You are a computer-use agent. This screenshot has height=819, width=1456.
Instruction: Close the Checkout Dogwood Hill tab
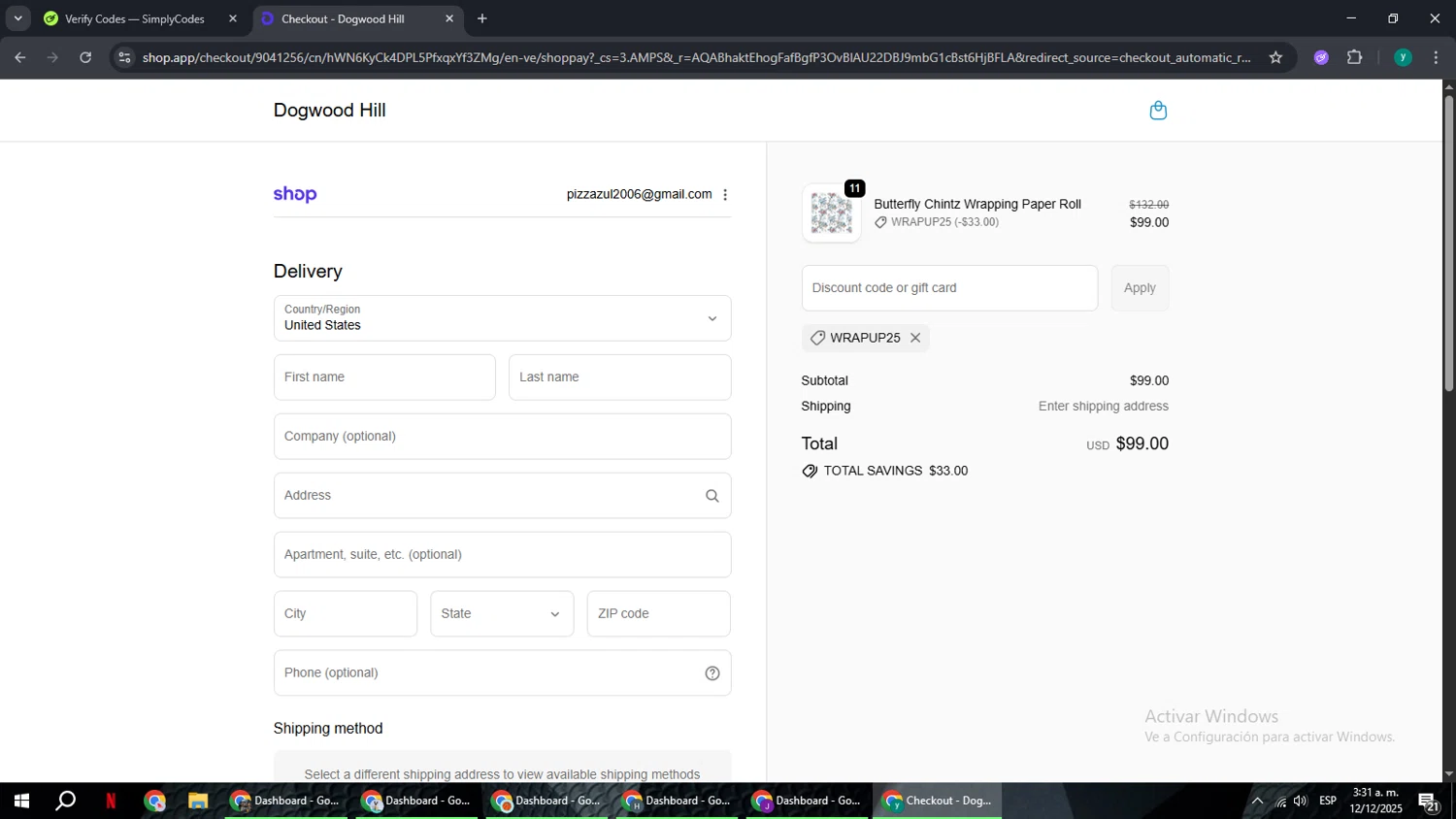(x=448, y=18)
